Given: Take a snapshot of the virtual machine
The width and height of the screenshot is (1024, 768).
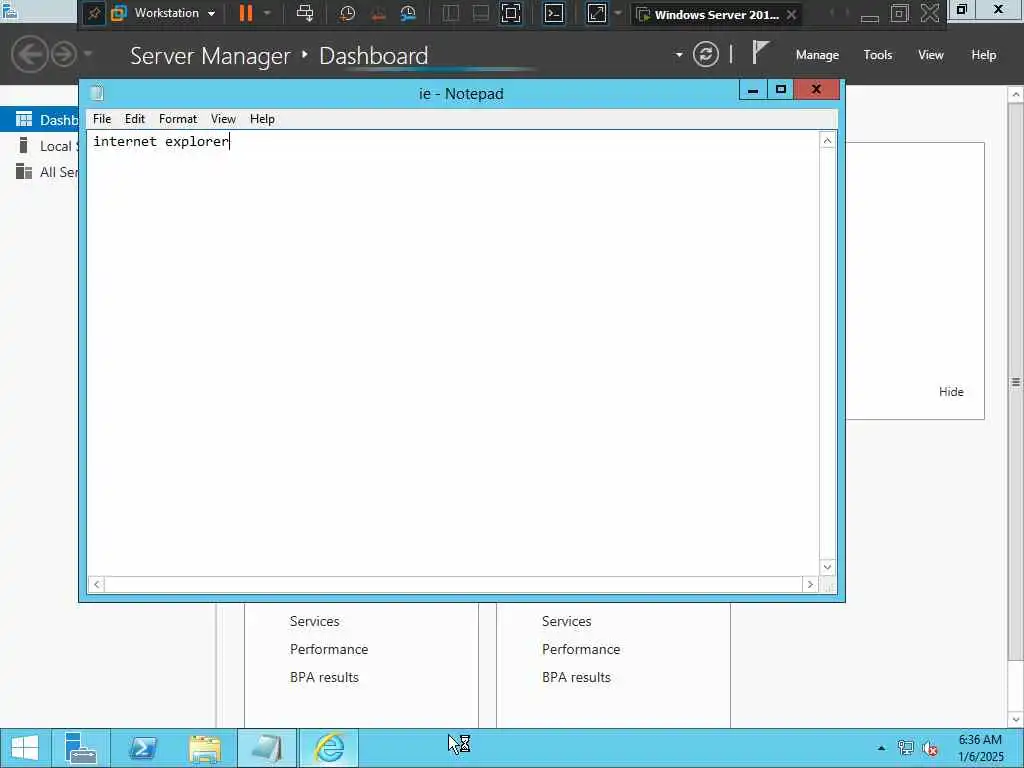Looking at the screenshot, I should [347, 14].
